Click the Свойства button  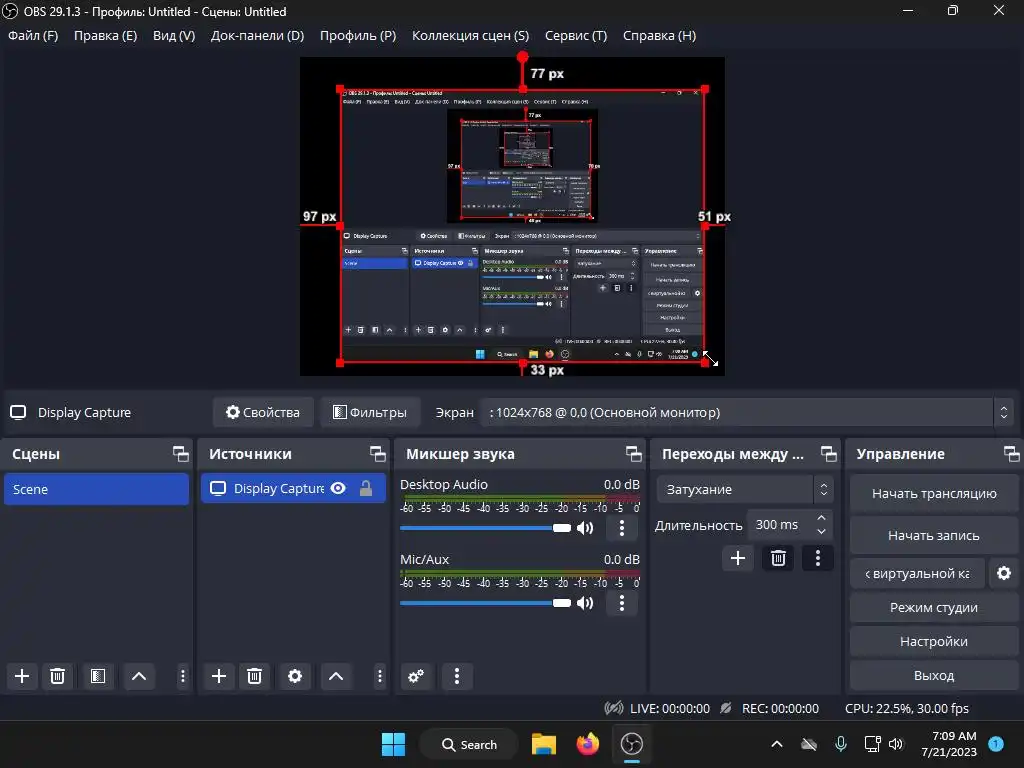coord(263,413)
